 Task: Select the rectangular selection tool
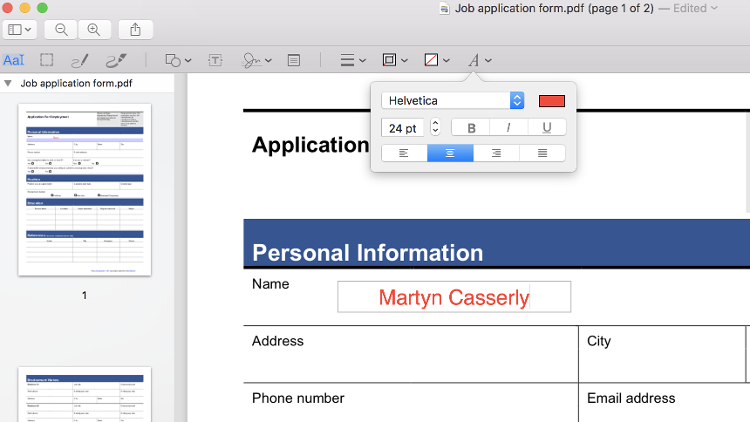tap(46, 60)
